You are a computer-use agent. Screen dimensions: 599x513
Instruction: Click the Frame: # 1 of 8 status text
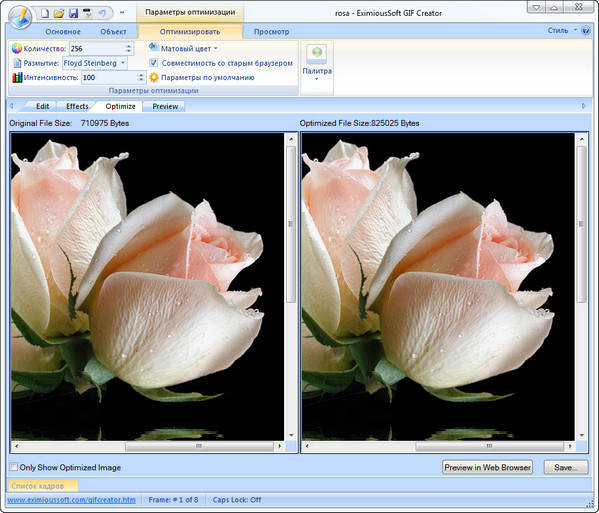173,500
